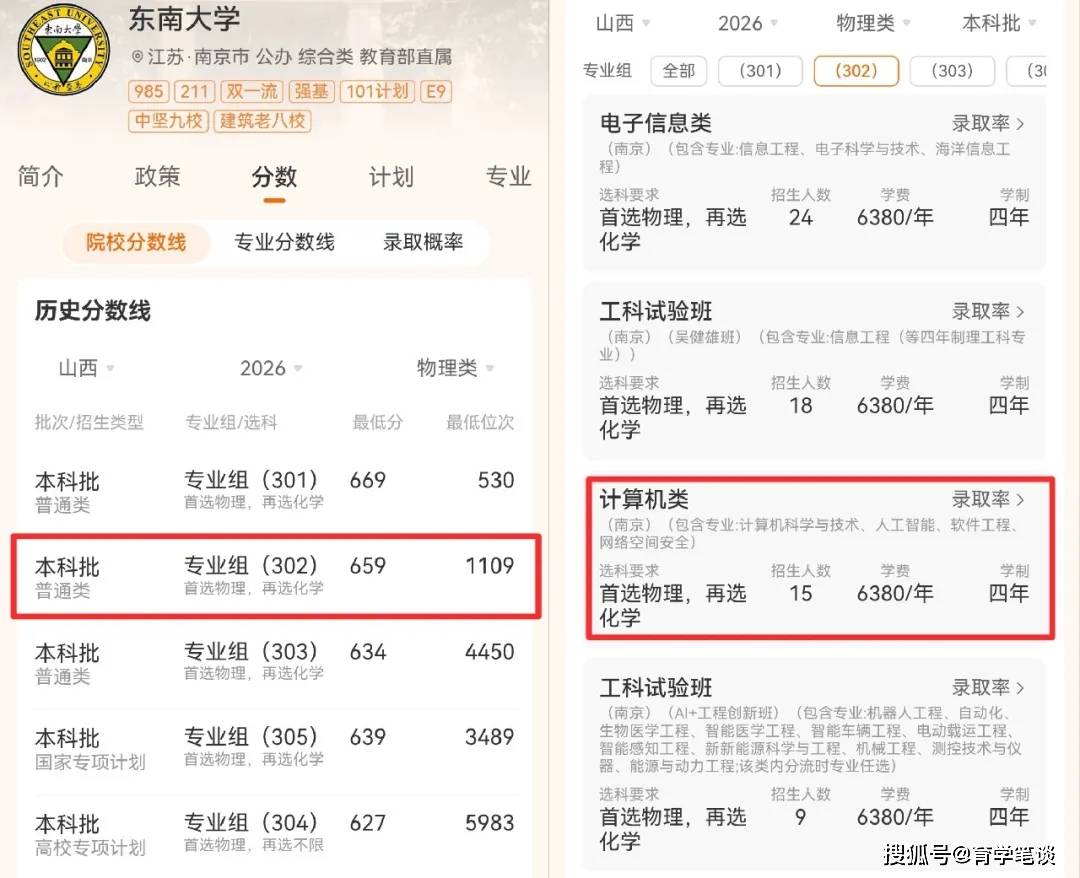Open the 2026 dropdown in right panel
Viewport: 1080px width, 878px height.
[x=748, y=23]
